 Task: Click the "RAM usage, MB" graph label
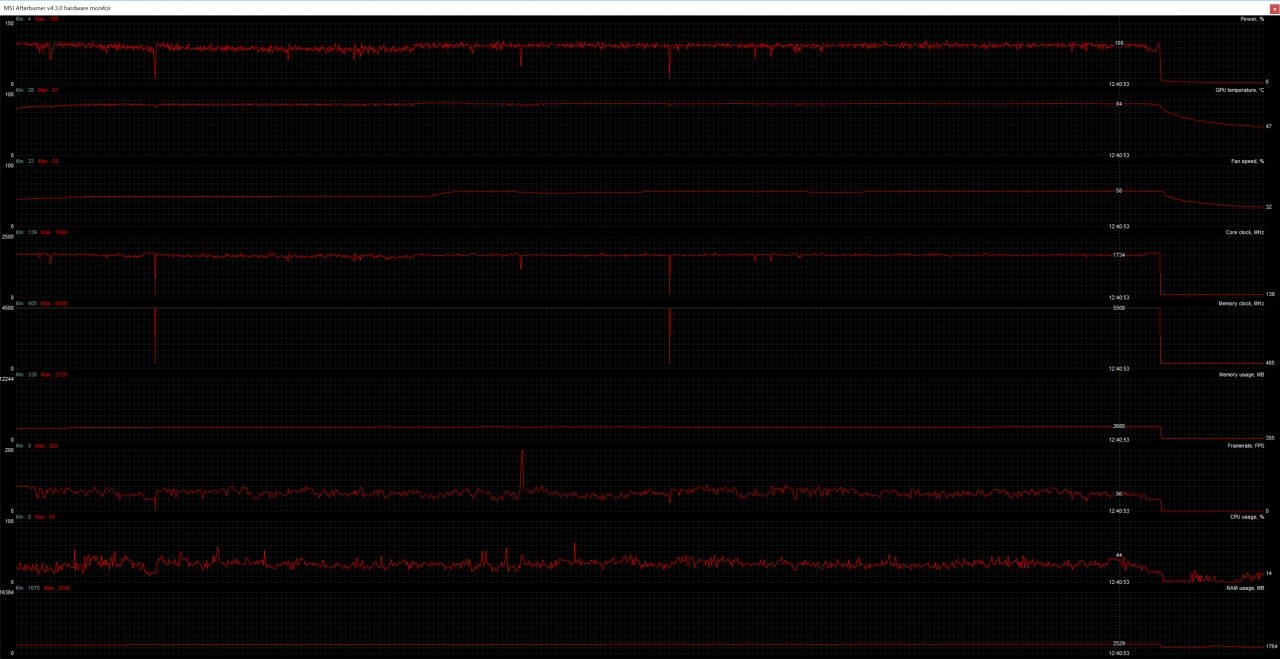point(1245,588)
